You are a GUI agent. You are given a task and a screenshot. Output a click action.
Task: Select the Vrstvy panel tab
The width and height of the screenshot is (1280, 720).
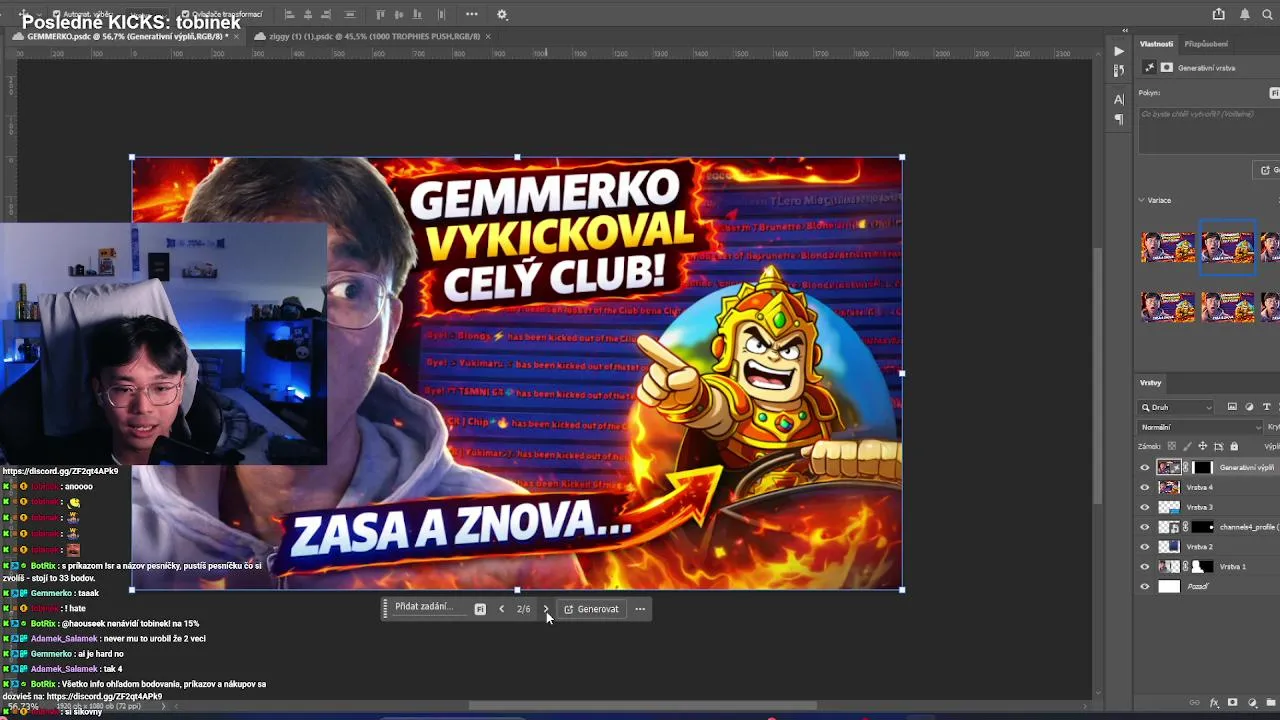pyautogui.click(x=1150, y=383)
